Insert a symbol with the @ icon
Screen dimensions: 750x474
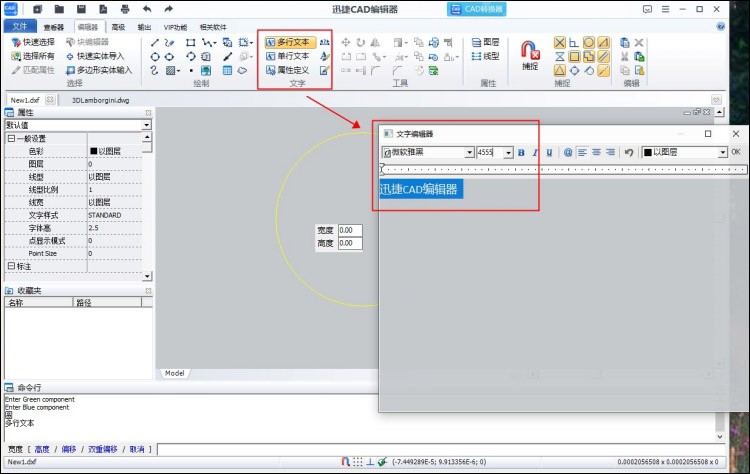pos(568,152)
